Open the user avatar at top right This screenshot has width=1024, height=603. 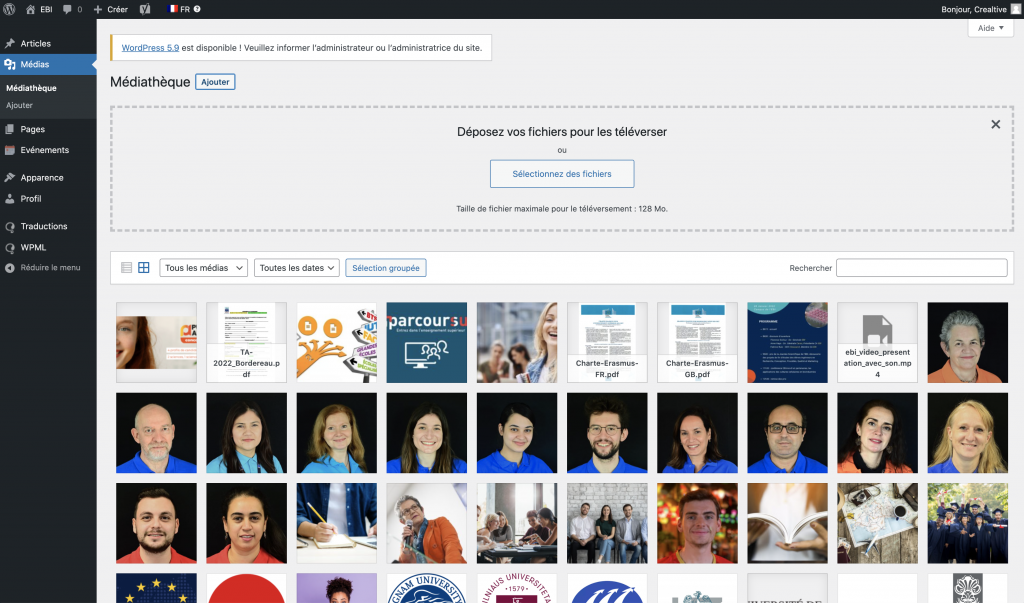pos(1016,9)
